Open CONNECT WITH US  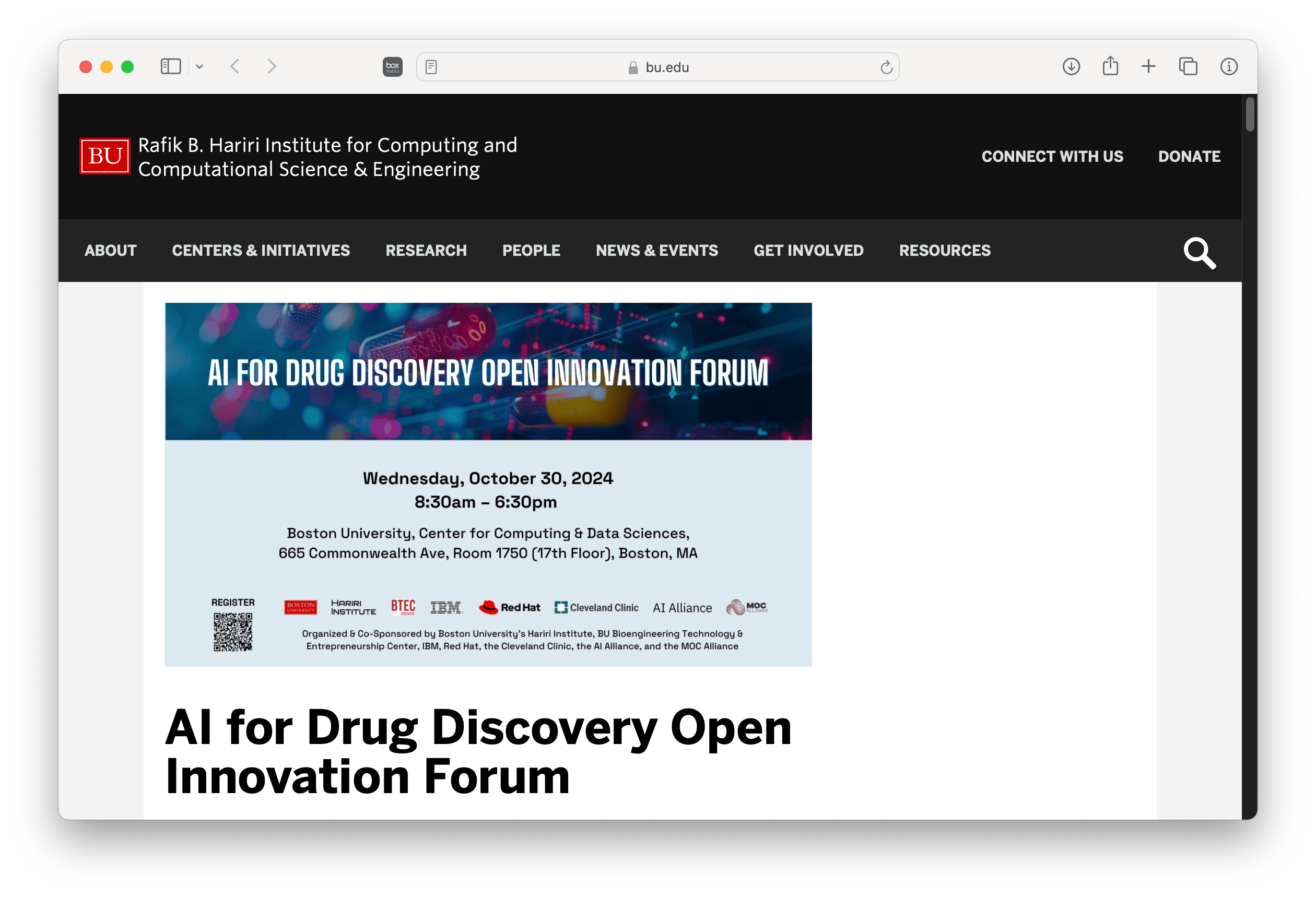pos(1052,156)
